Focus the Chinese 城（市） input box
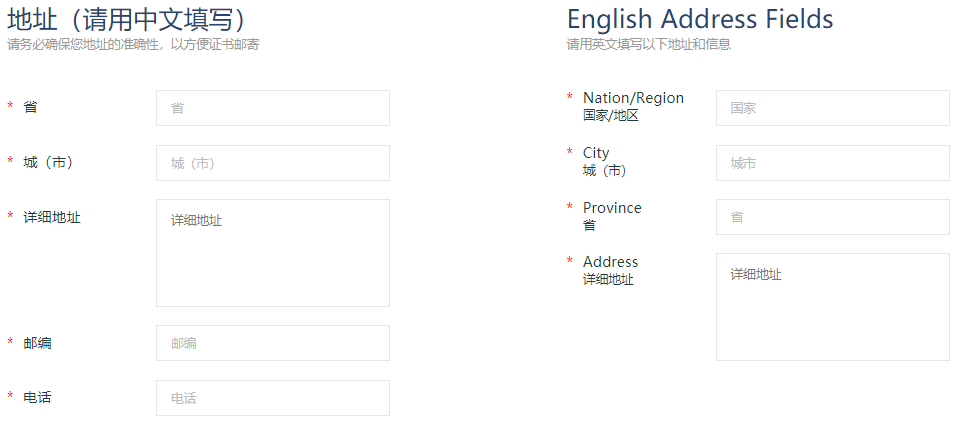Screen dimensions: 961x423 point(272,163)
